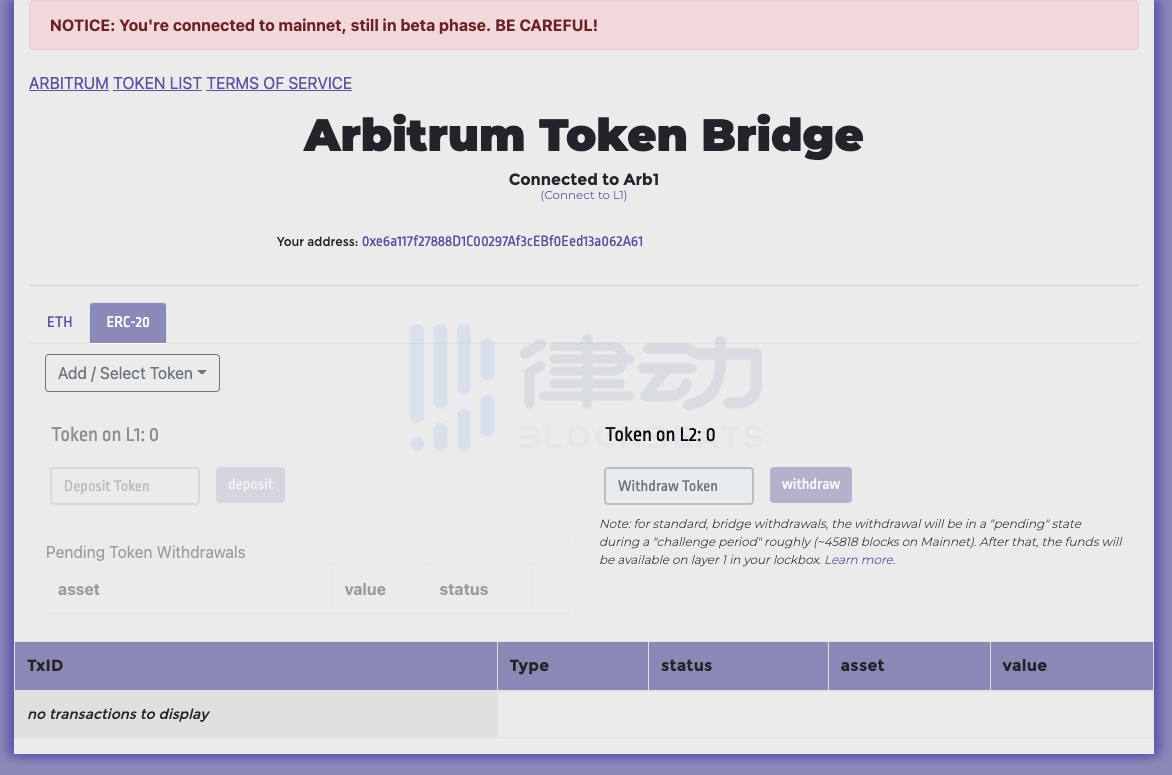Open the ARBITRUM link
The width and height of the screenshot is (1172, 775).
[x=69, y=83]
